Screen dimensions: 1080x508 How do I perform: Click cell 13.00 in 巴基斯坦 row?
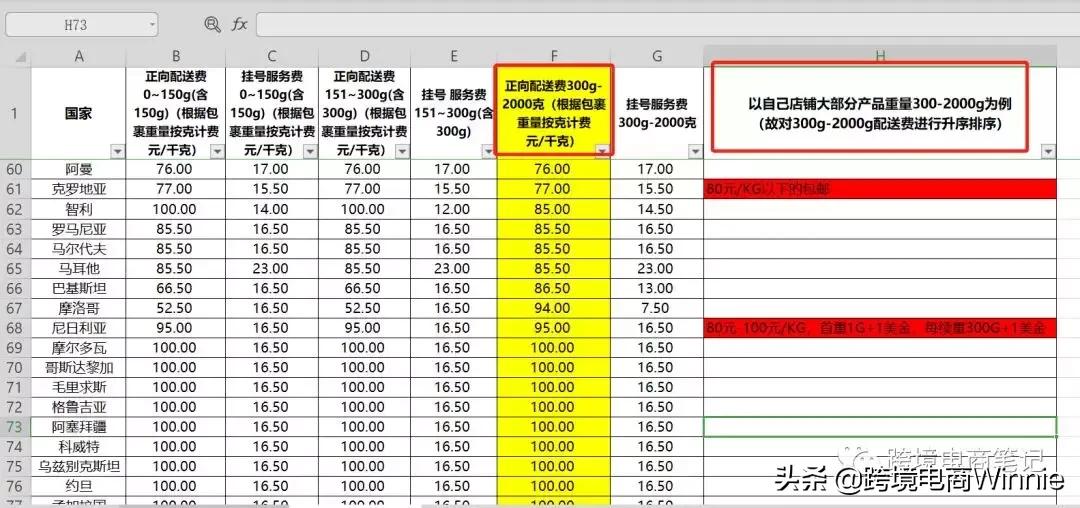click(x=656, y=288)
